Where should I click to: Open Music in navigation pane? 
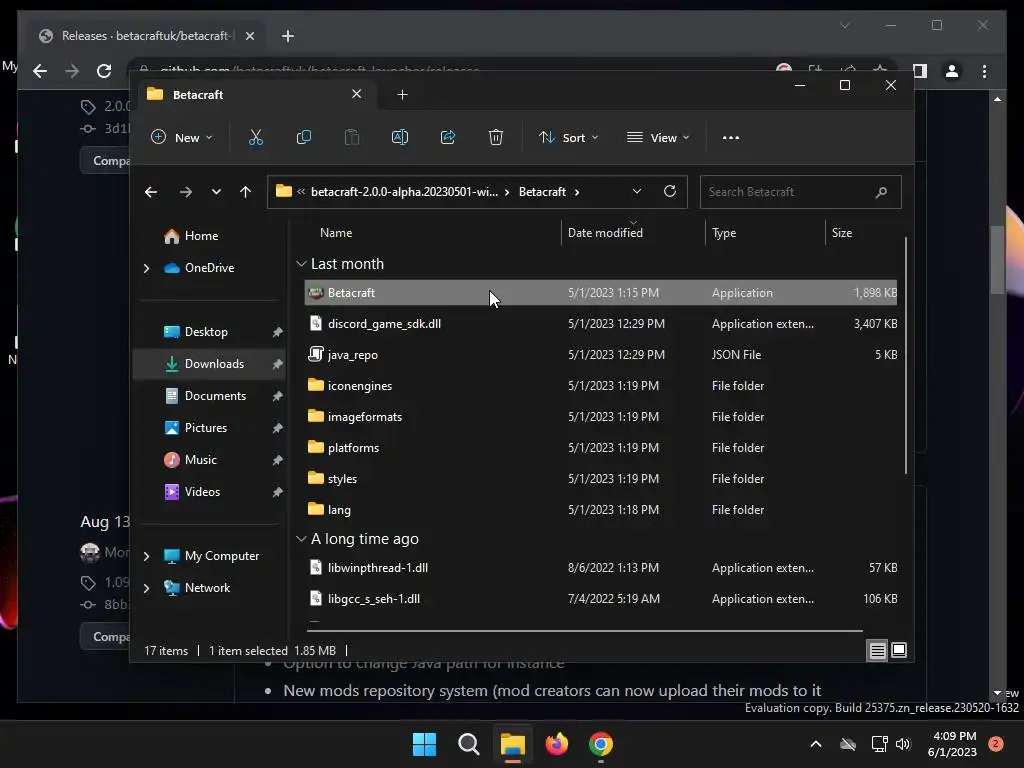coord(200,460)
